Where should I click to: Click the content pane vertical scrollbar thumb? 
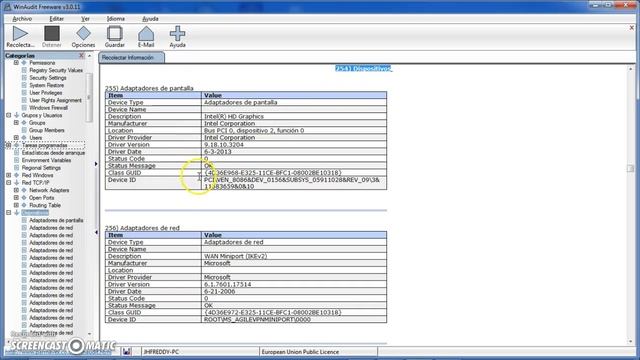pos(630,169)
